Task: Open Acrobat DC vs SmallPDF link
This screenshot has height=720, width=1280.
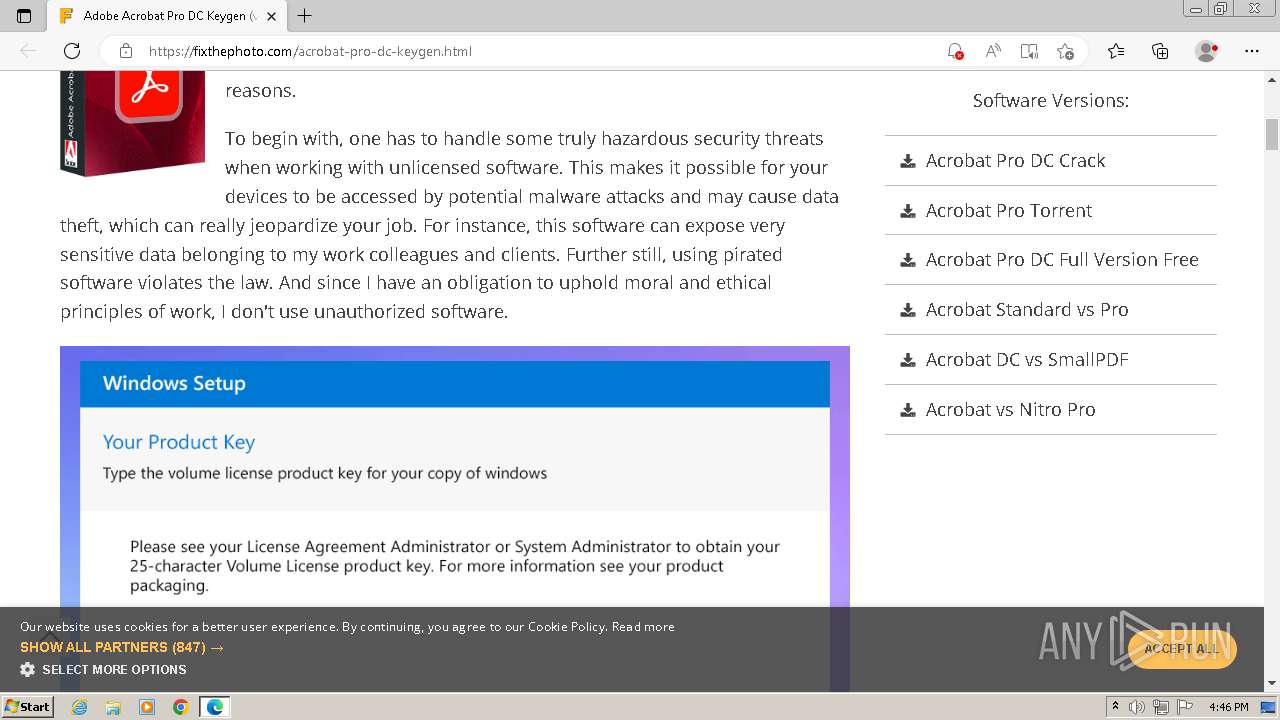Action: [1027, 360]
